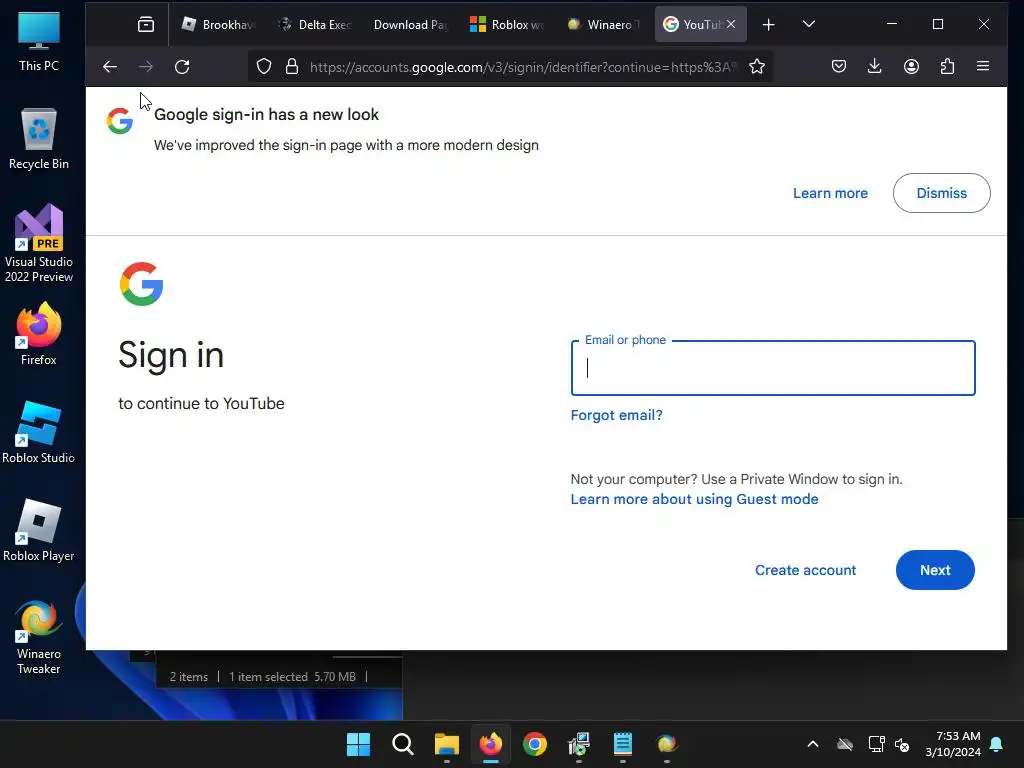Open File Explorer from the taskbar
Image resolution: width=1024 pixels, height=768 pixels.
447,744
